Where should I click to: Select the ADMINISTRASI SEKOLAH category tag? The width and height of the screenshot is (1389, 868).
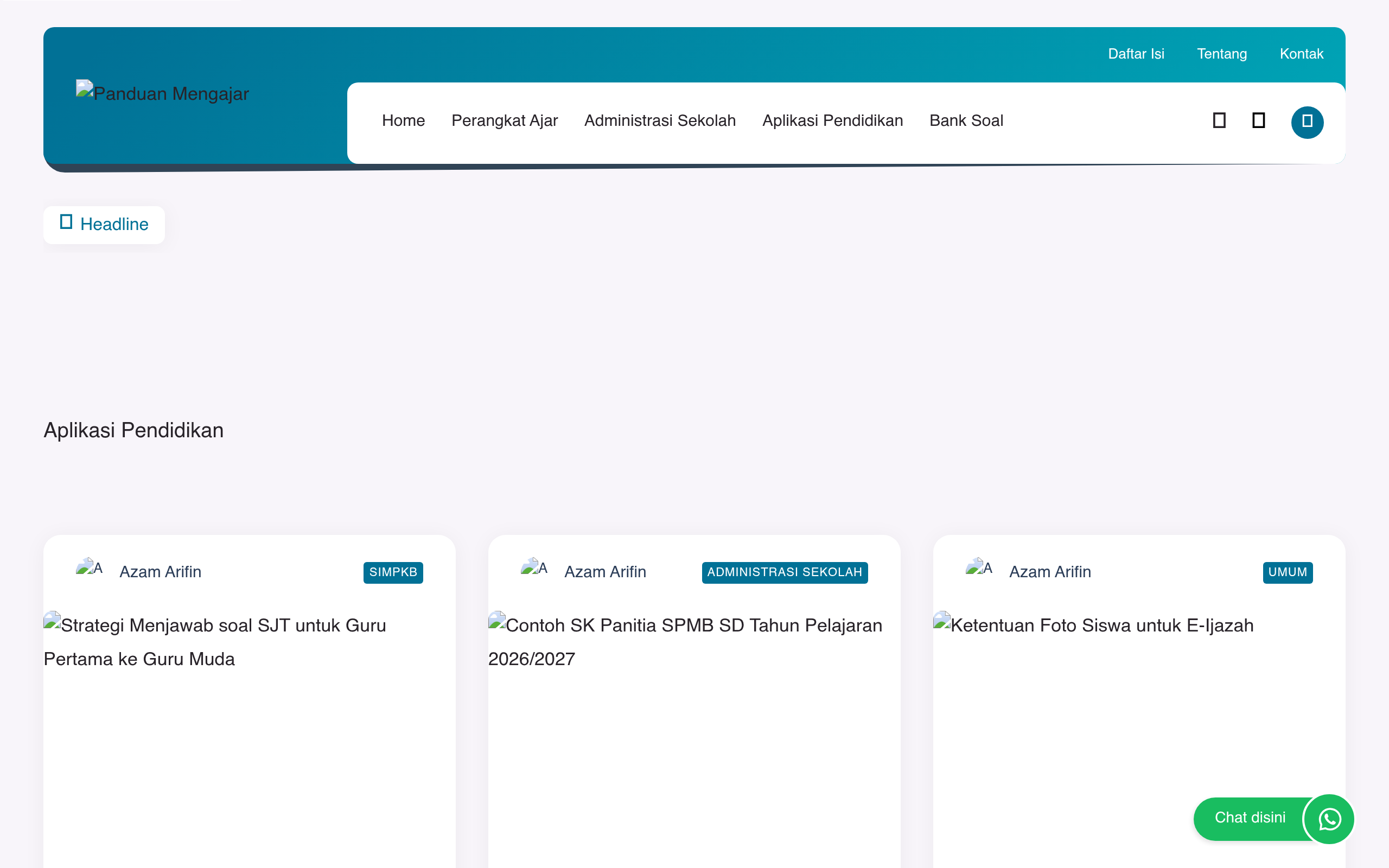pyautogui.click(x=784, y=572)
